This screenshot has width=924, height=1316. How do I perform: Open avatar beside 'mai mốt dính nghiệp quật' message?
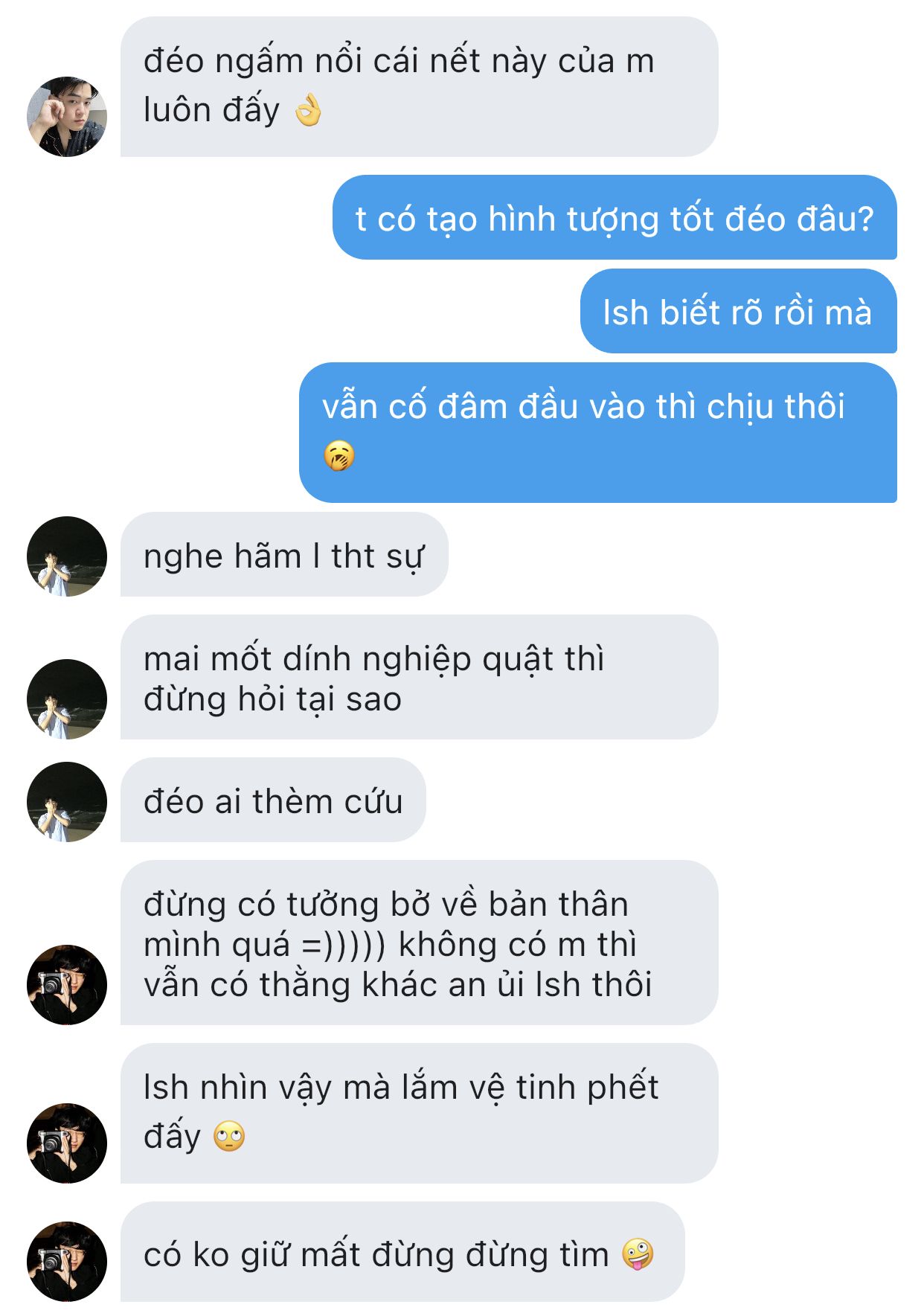(x=67, y=699)
